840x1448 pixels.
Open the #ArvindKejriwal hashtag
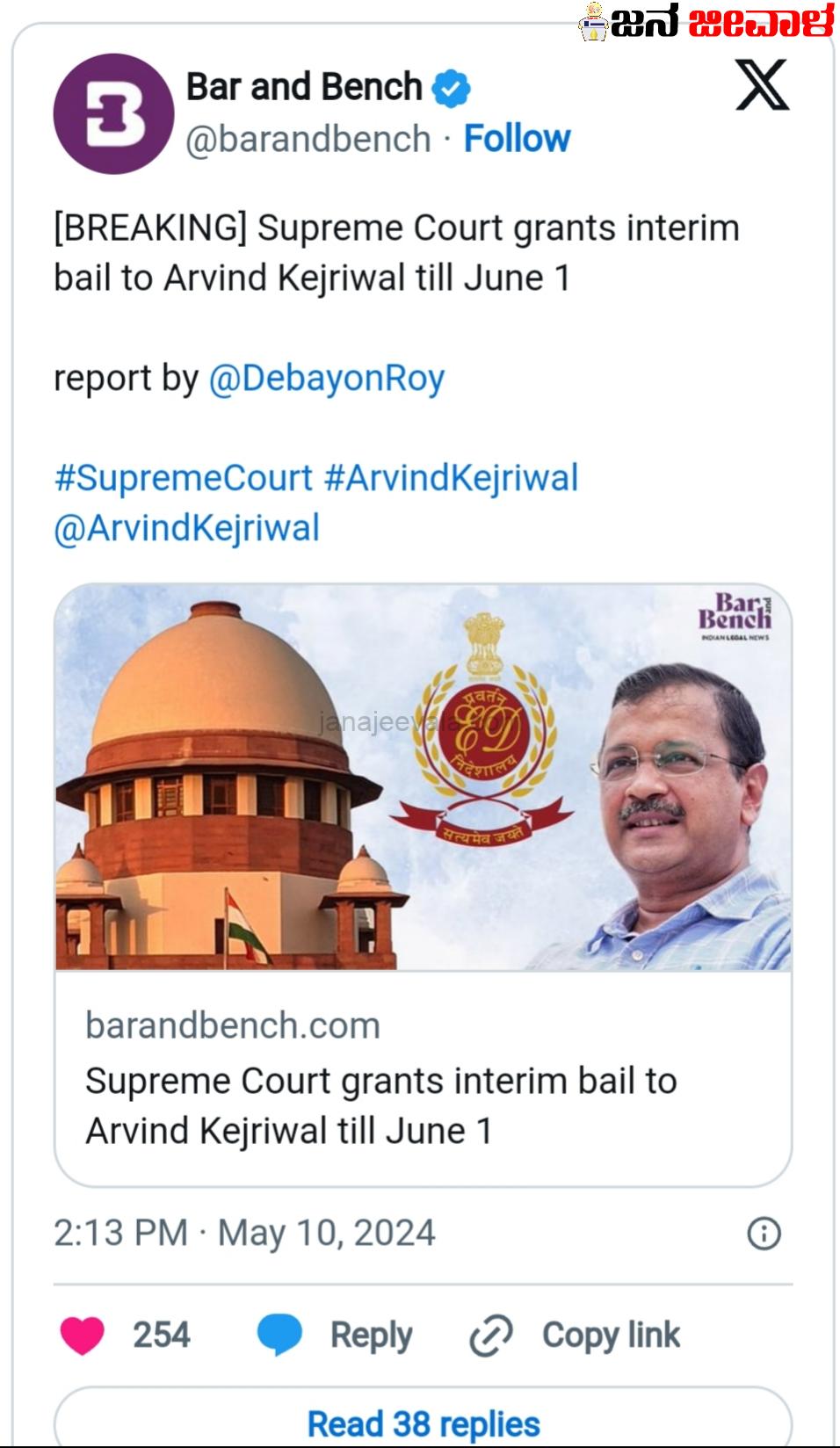tap(451, 479)
